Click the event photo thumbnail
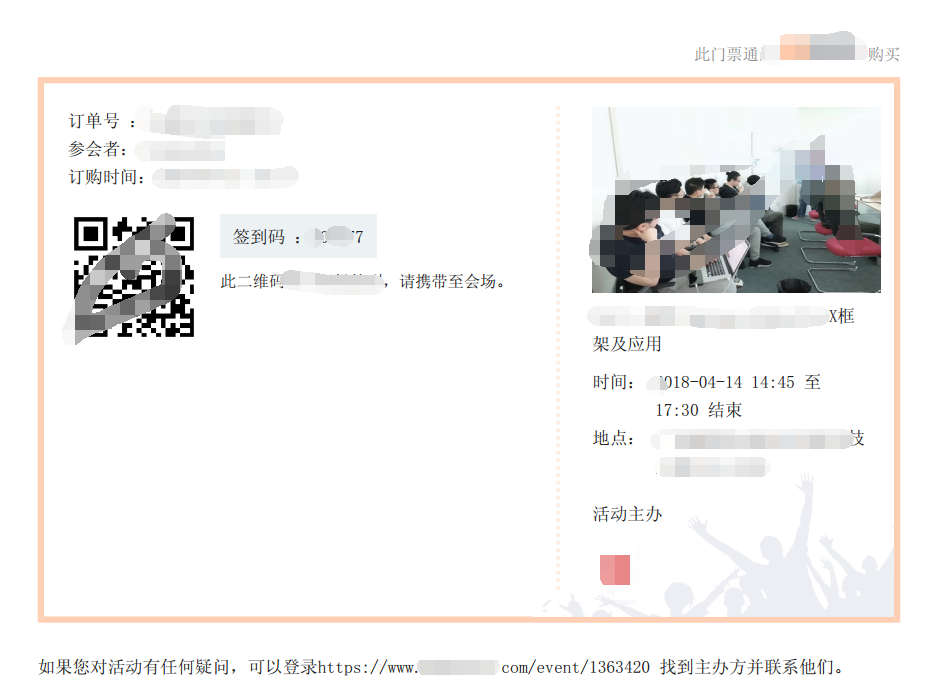 [736, 200]
